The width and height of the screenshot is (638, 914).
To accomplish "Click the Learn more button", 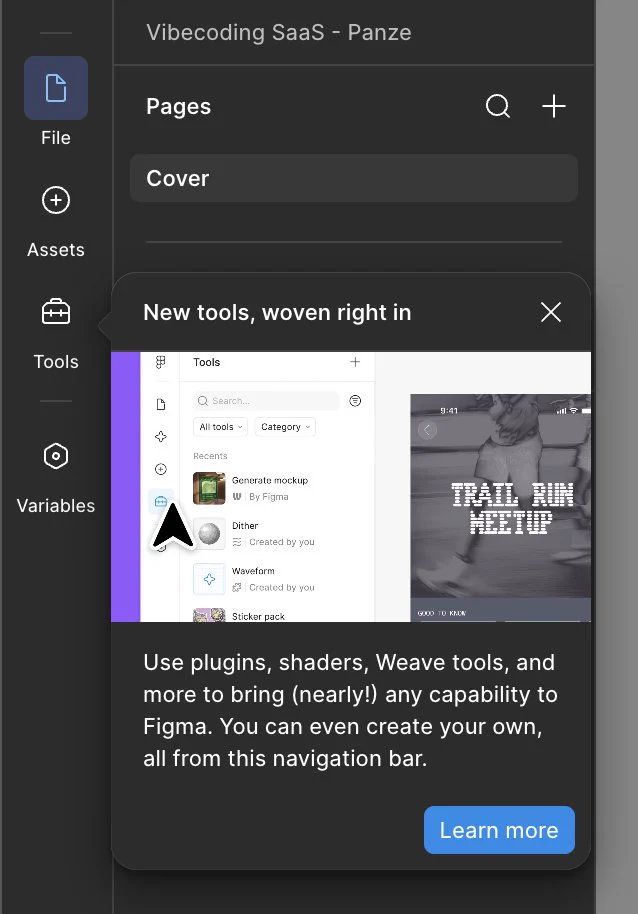I will (x=499, y=830).
